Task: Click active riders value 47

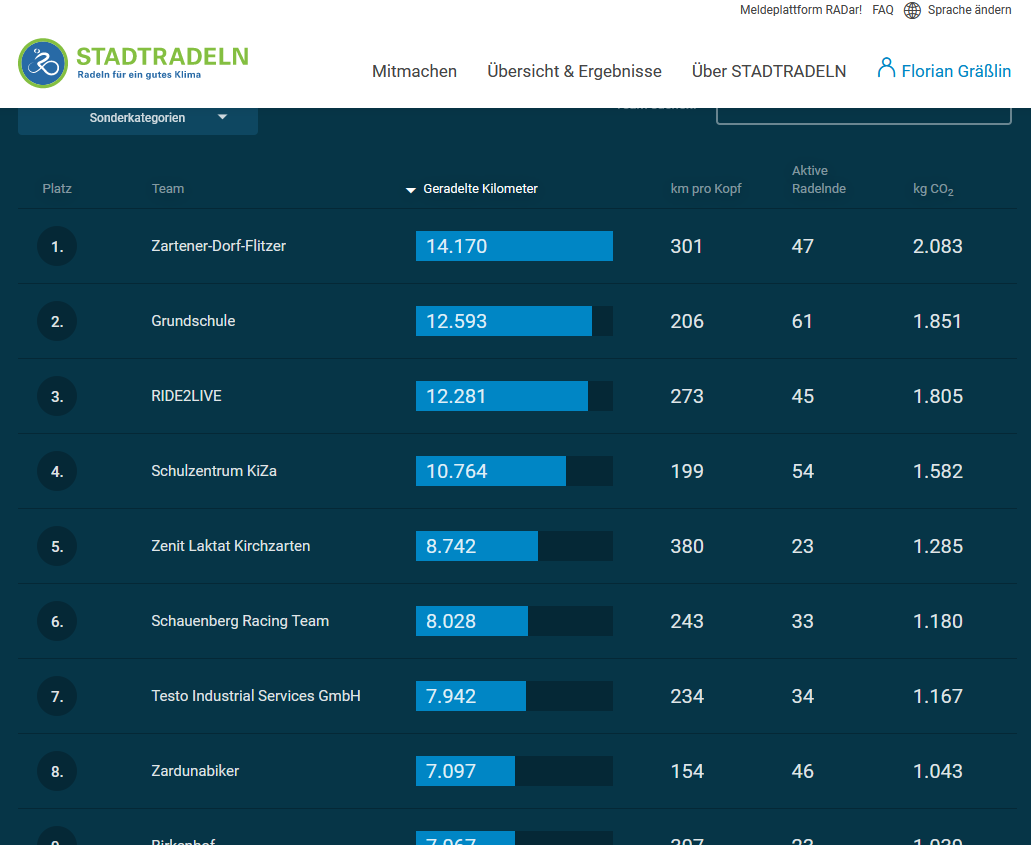Action: coord(803,246)
